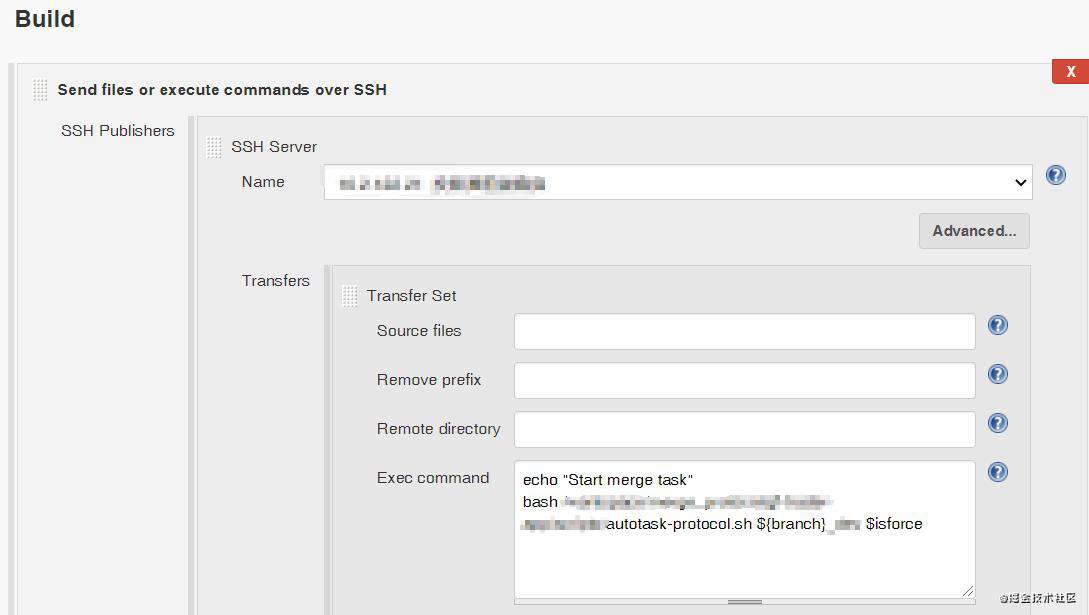The height and width of the screenshot is (615, 1089).
Task: Click the 'Remove prefix' label
Action: (x=429, y=380)
